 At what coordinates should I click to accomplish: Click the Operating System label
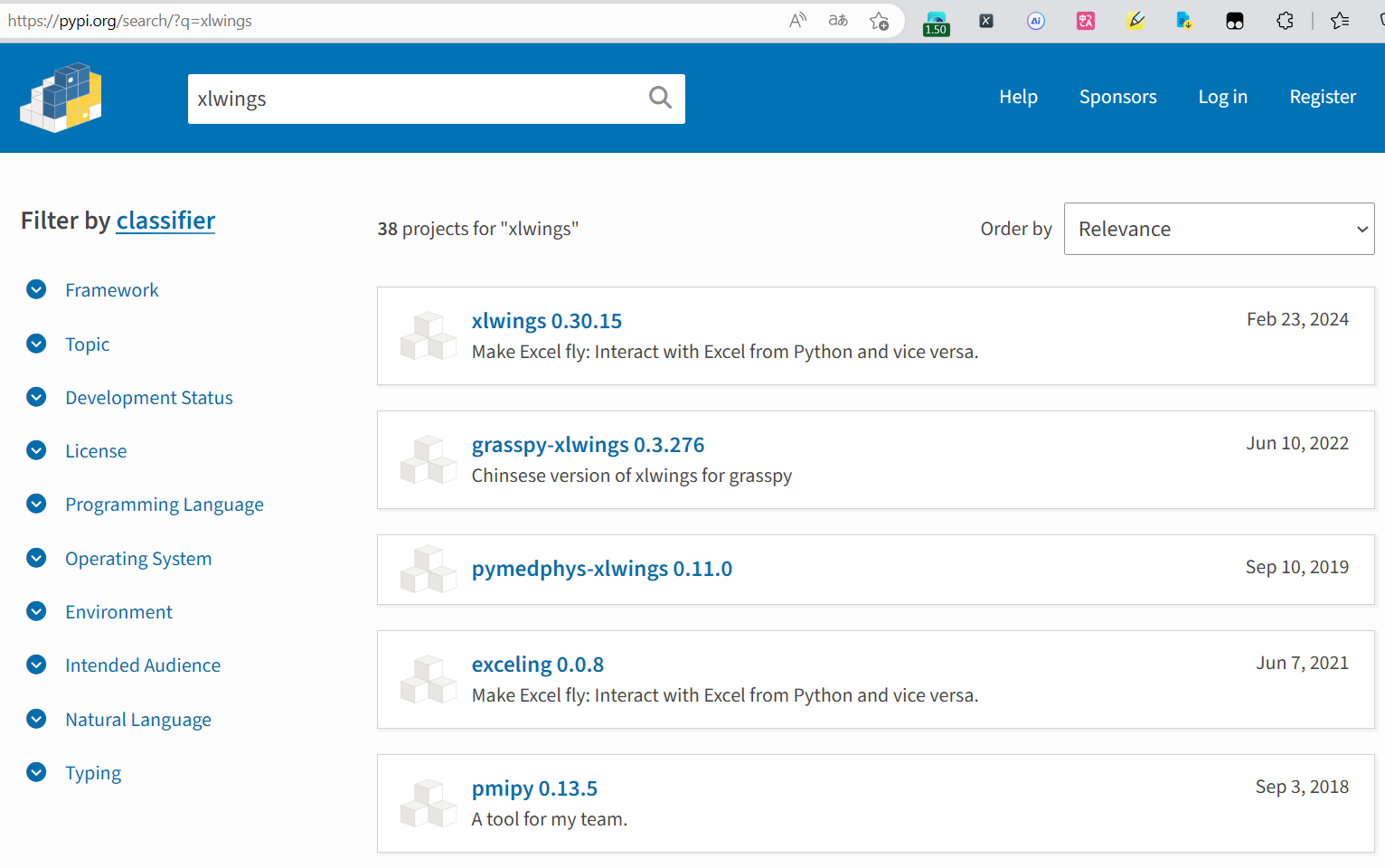(138, 559)
